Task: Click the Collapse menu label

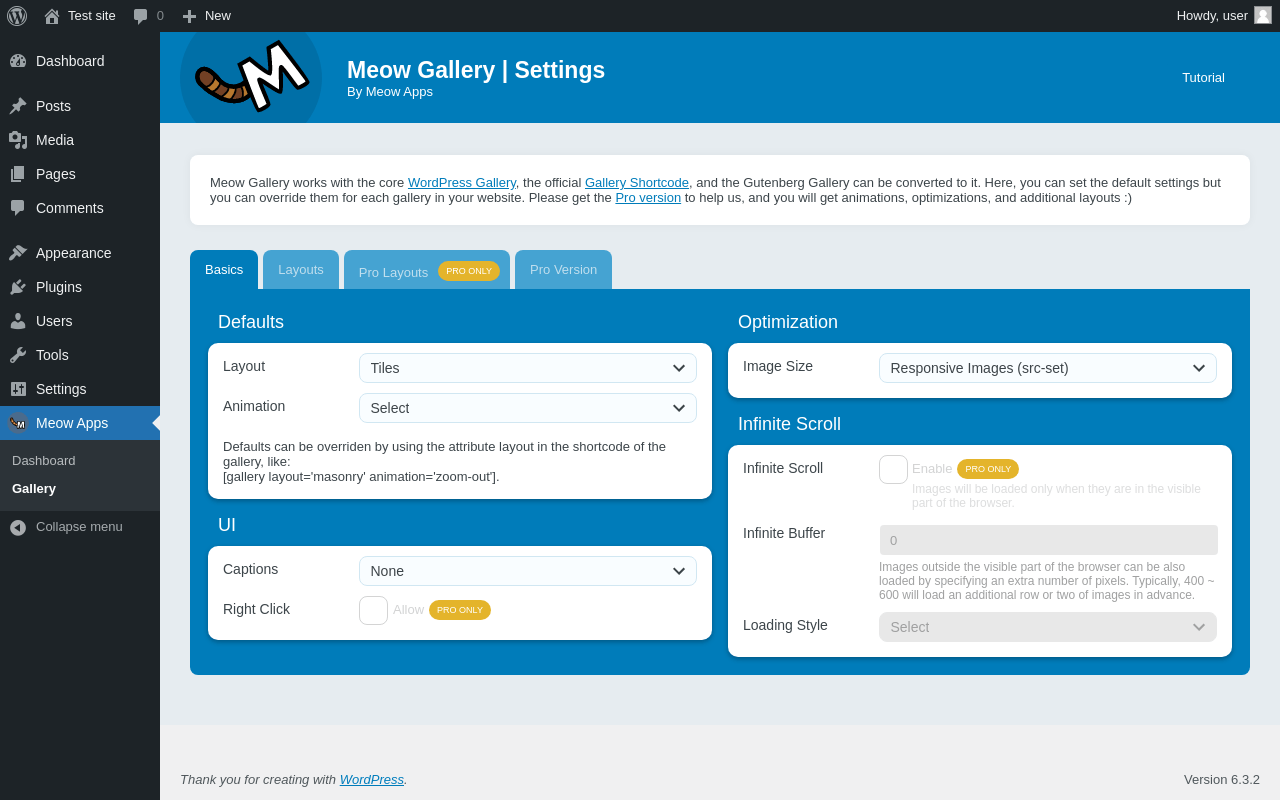Action: (79, 527)
